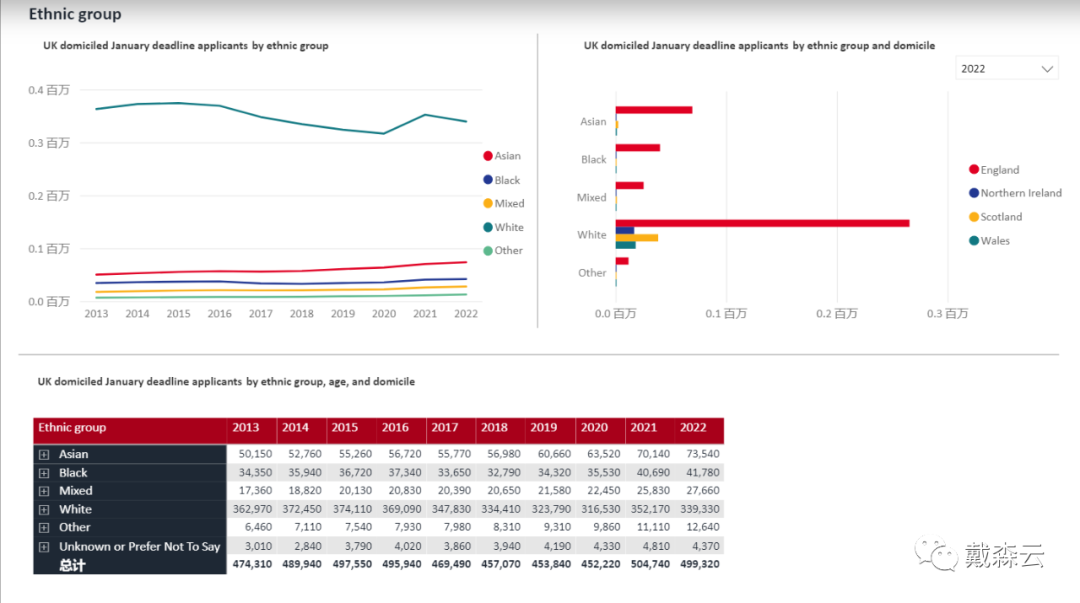Expand the Mixed ethnic group row
1080x603 pixels.
pos(44,491)
